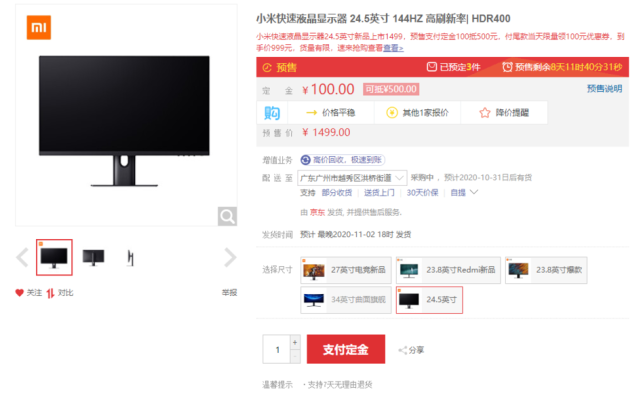Click the 分享 share icon

[x=403, y=350]
